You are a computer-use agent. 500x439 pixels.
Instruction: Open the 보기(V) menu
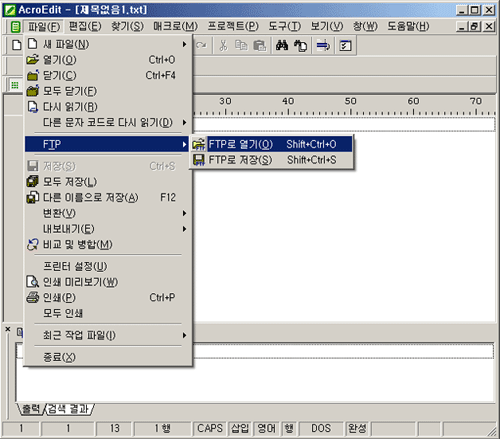pyautogui.click(x=327, y=26)
